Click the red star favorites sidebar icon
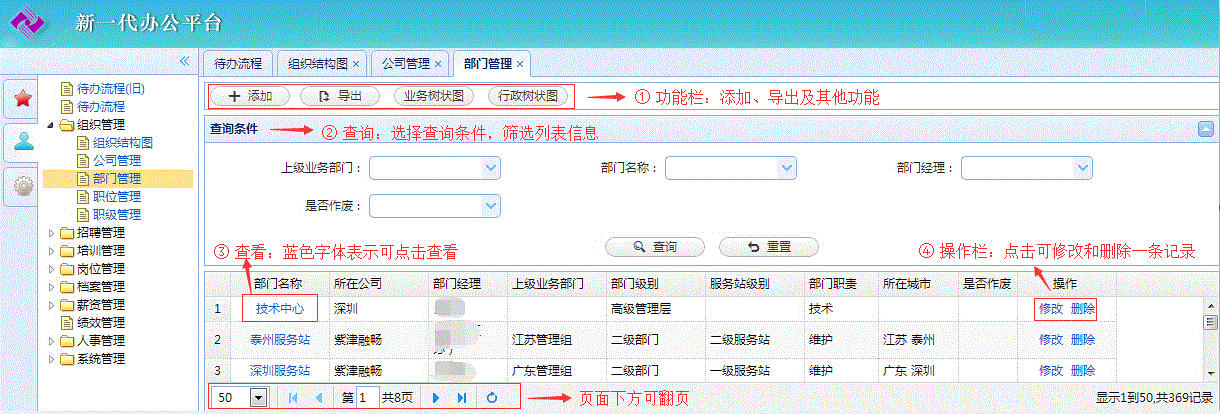 22,98
